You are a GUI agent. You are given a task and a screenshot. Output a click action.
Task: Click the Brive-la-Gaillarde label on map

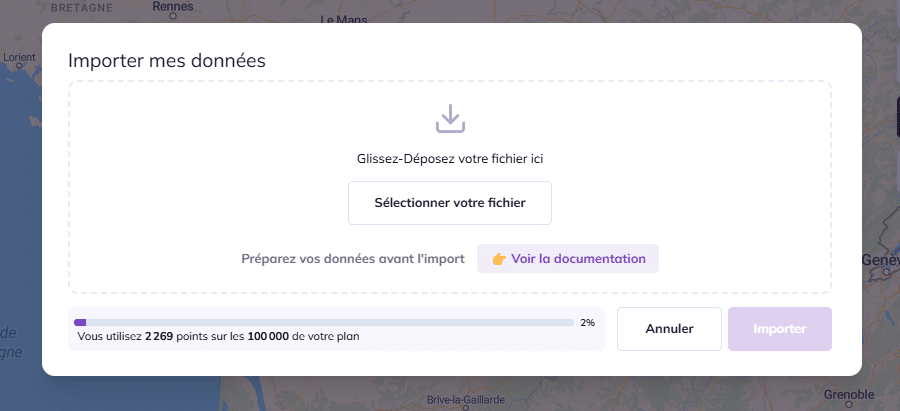click(466, 400)
